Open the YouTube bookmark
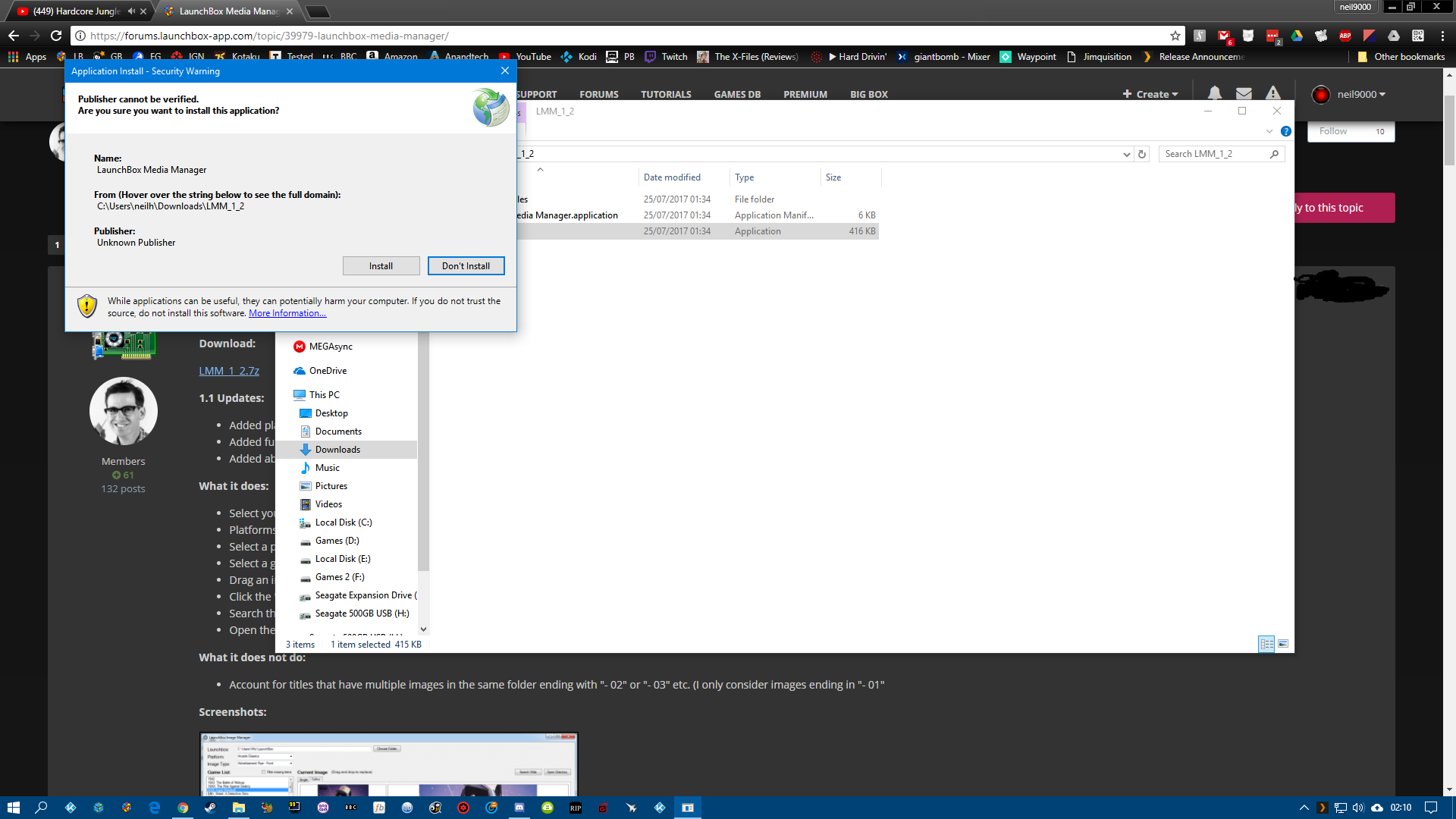 click(525, 57)
